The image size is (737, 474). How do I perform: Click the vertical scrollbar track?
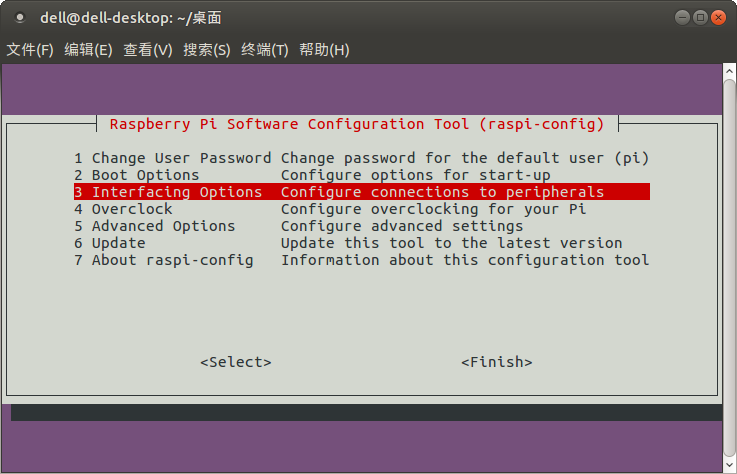pos(729,269)
